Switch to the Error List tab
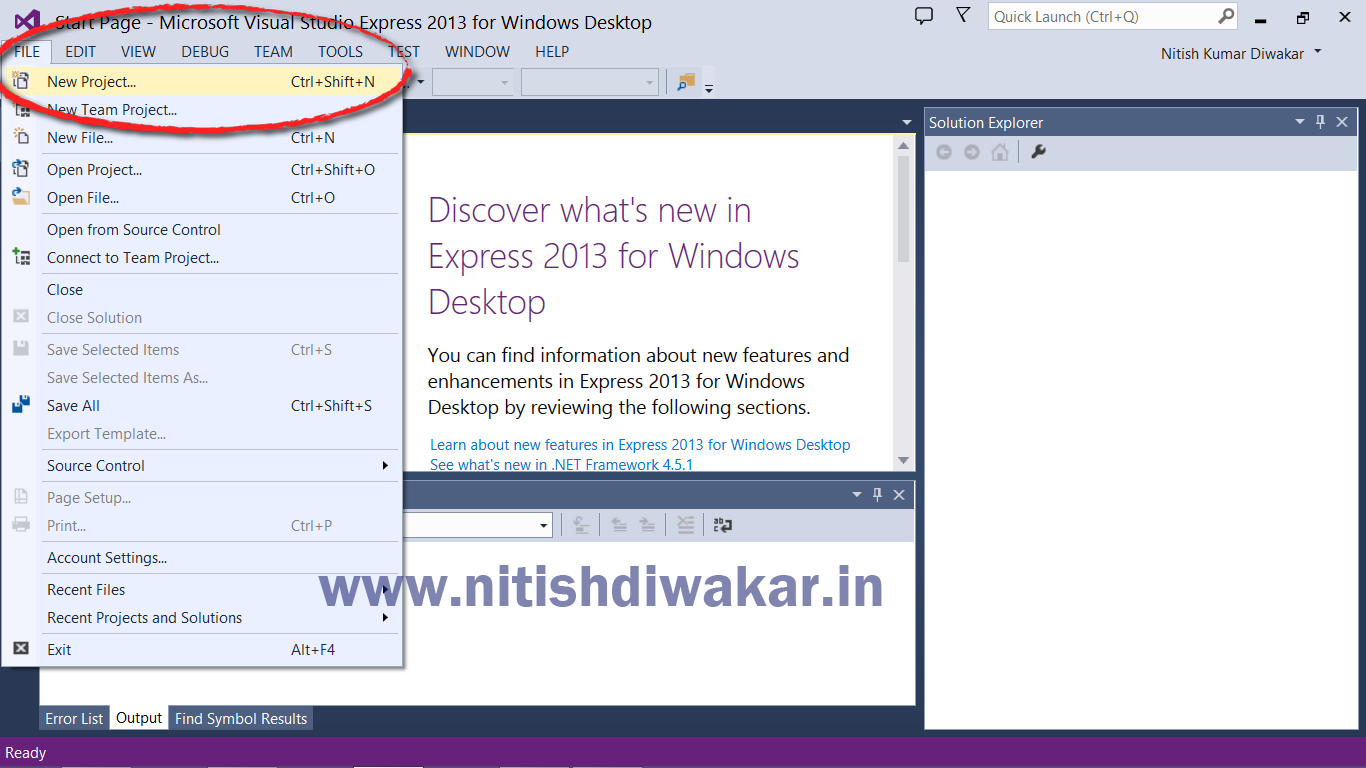1366x768 pixels. pyautogui.click(x=74, y=718)
